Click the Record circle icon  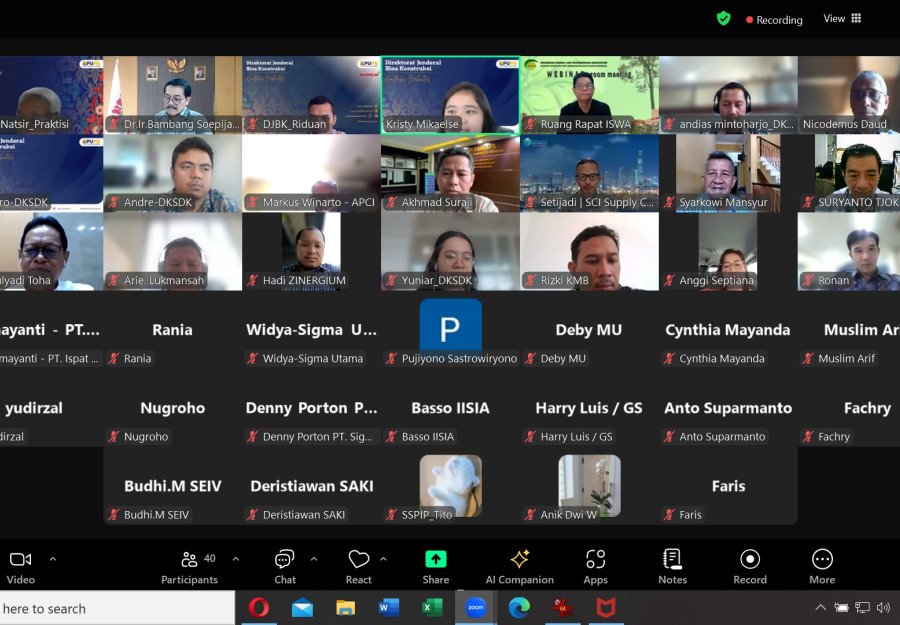[x=750, y=559]
